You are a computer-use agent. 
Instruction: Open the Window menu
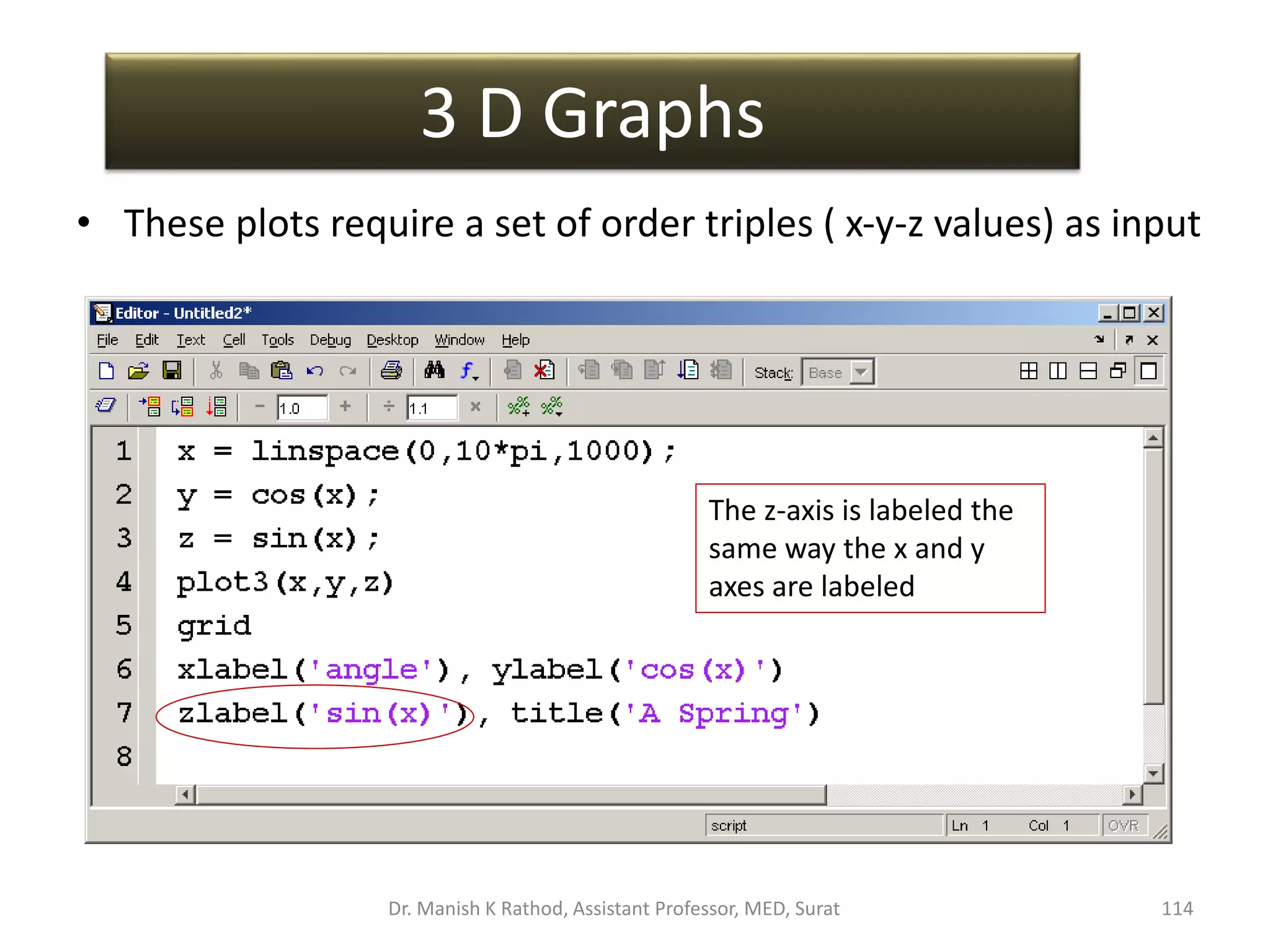[460, 340]
